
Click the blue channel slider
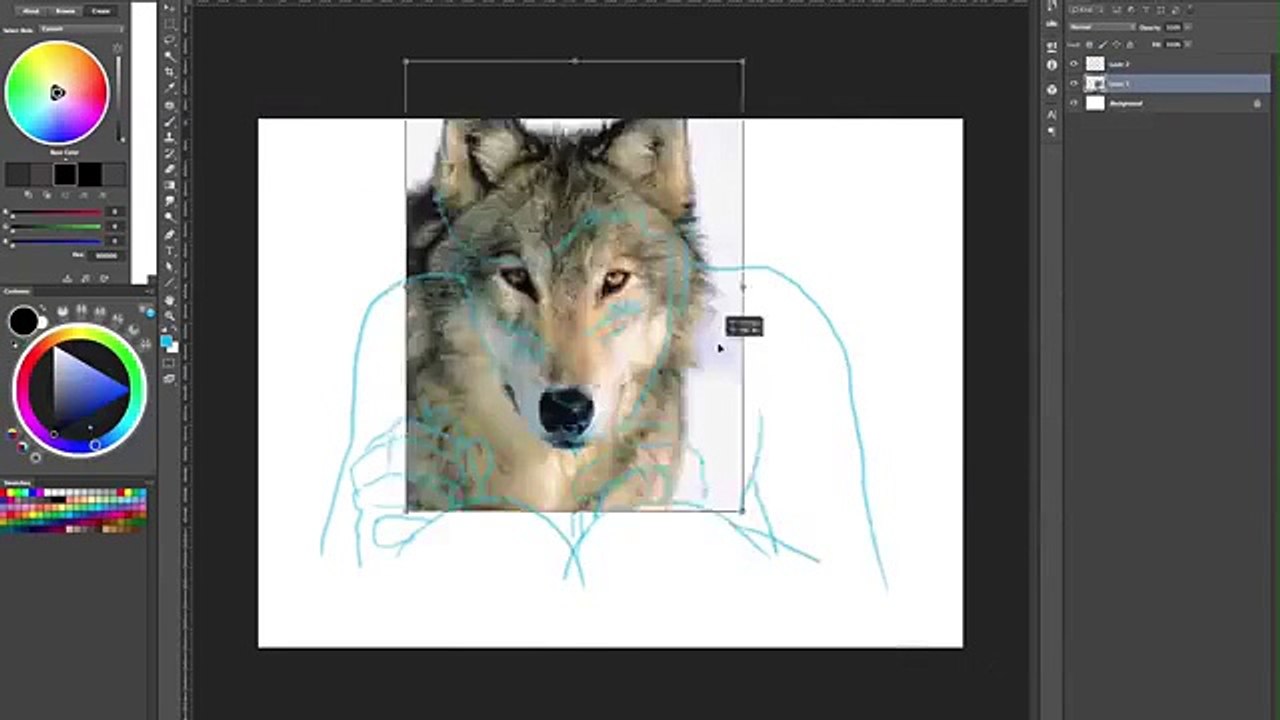coord(56,241)
